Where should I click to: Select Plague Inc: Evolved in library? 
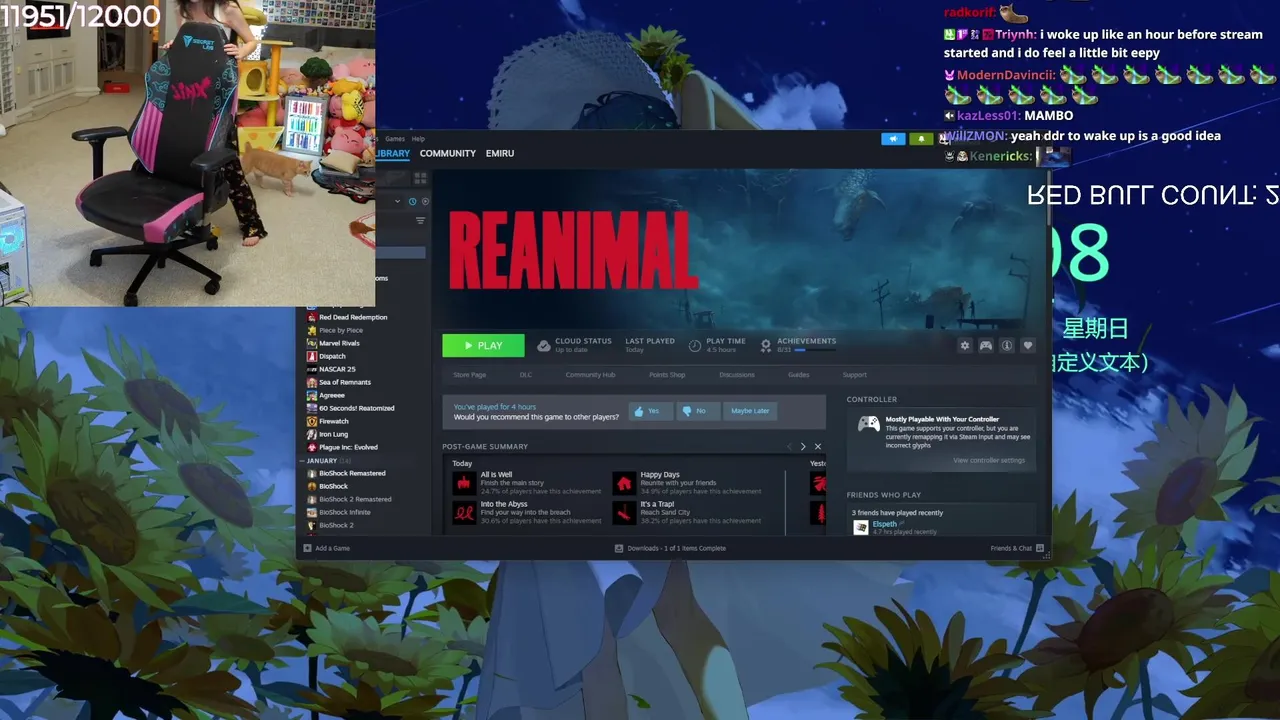click(x=342, y=447)
